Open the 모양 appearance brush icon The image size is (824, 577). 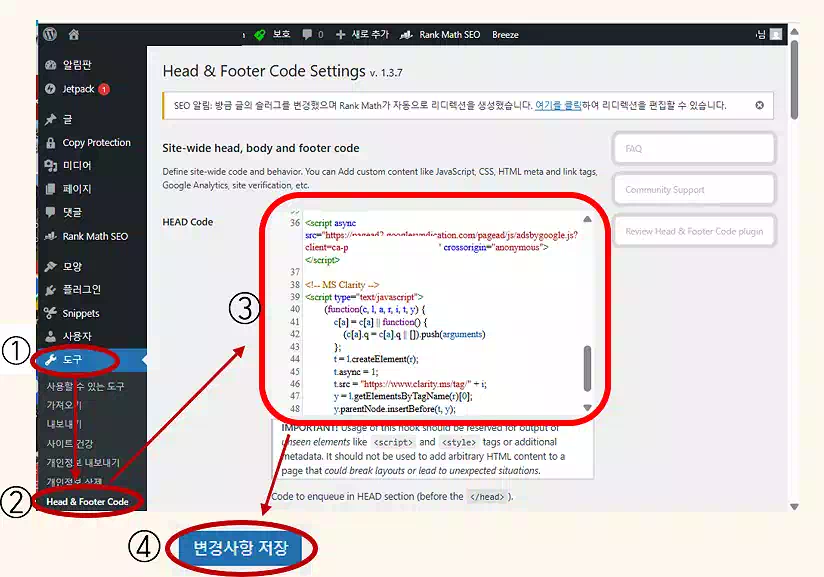(x=49, y=267)
